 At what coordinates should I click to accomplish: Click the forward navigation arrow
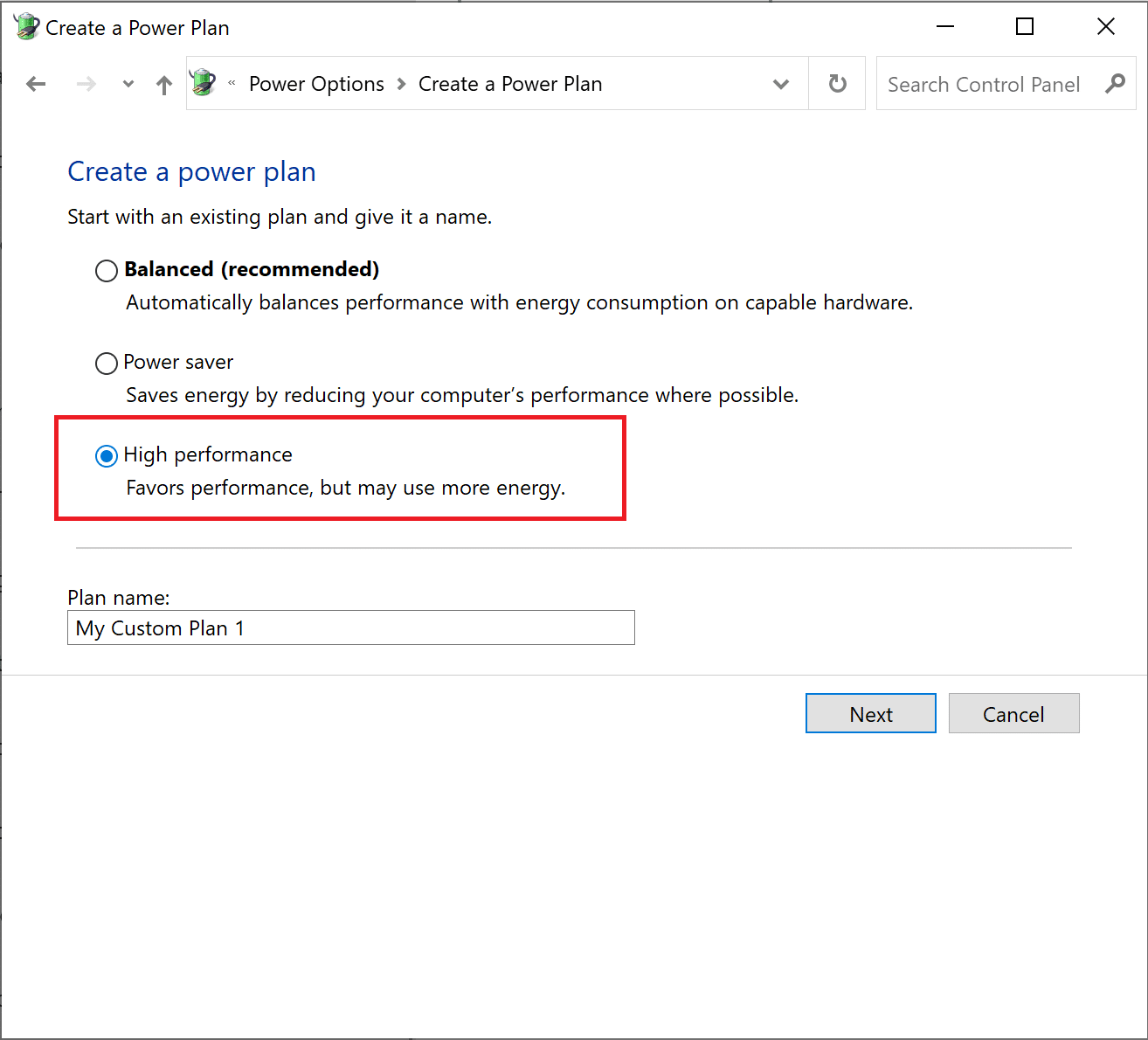[x=86, y=84]
